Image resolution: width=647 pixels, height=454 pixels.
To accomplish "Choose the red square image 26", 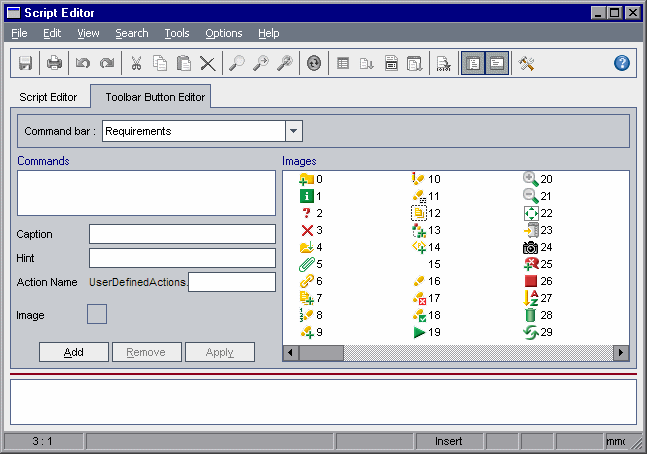I will pyautogui.click(x=531, y=281).
